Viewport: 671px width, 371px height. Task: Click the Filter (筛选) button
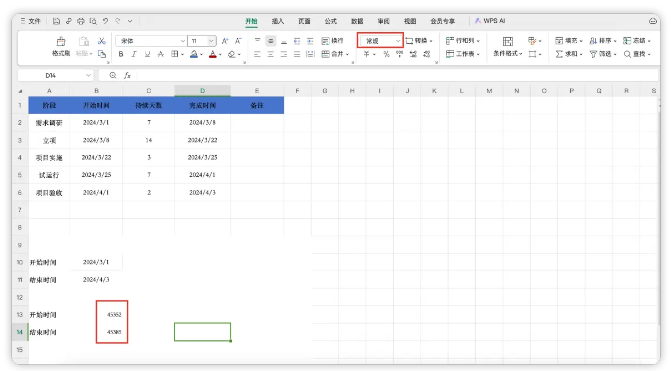coord(603,54)
